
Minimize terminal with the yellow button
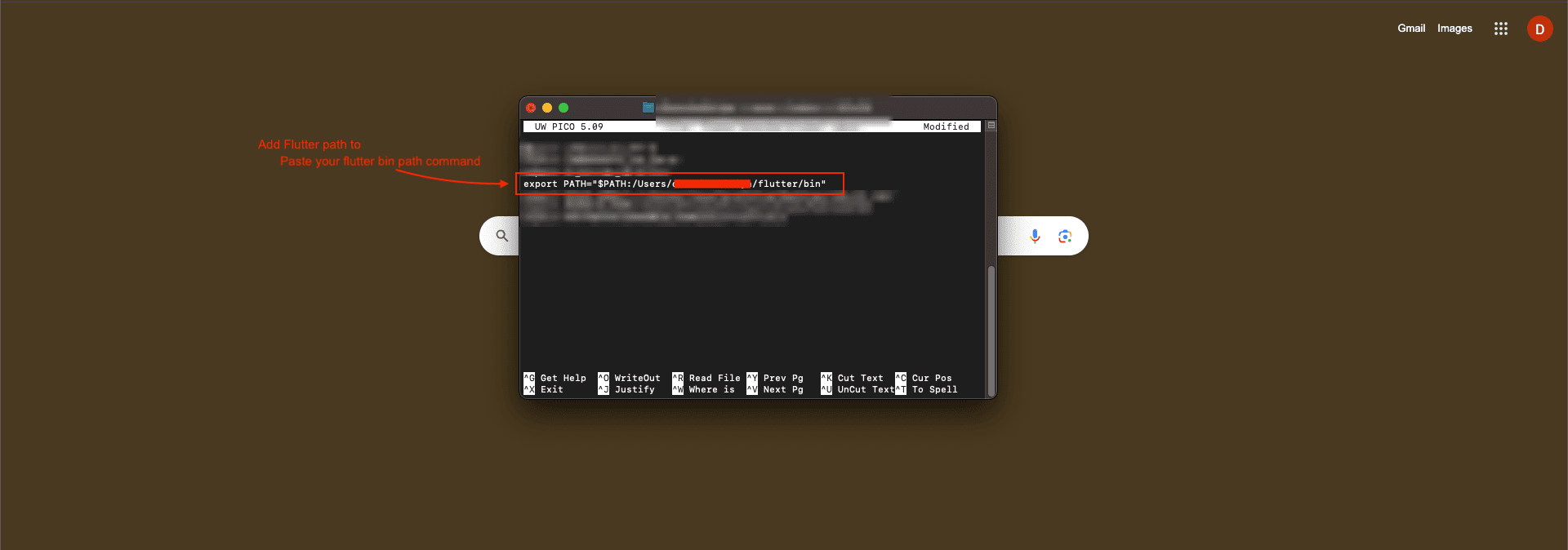[547, 108]
